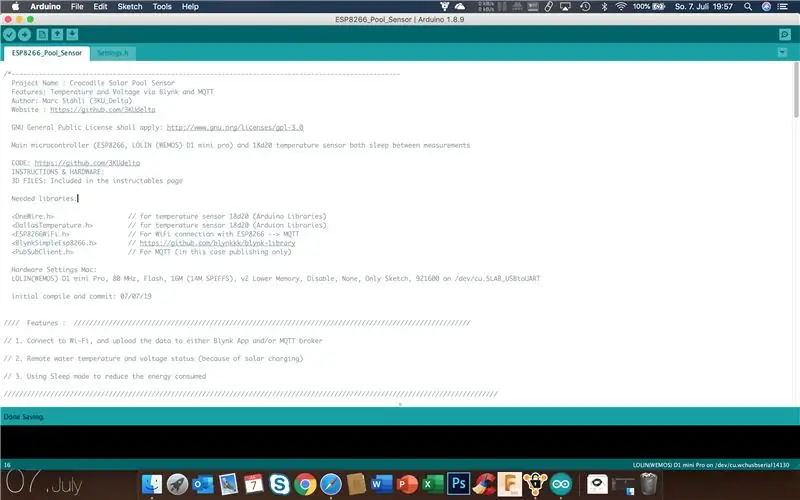Open Launchpad rocket icon in dock
The image size is (800, 500).
(x=177, y=484)
